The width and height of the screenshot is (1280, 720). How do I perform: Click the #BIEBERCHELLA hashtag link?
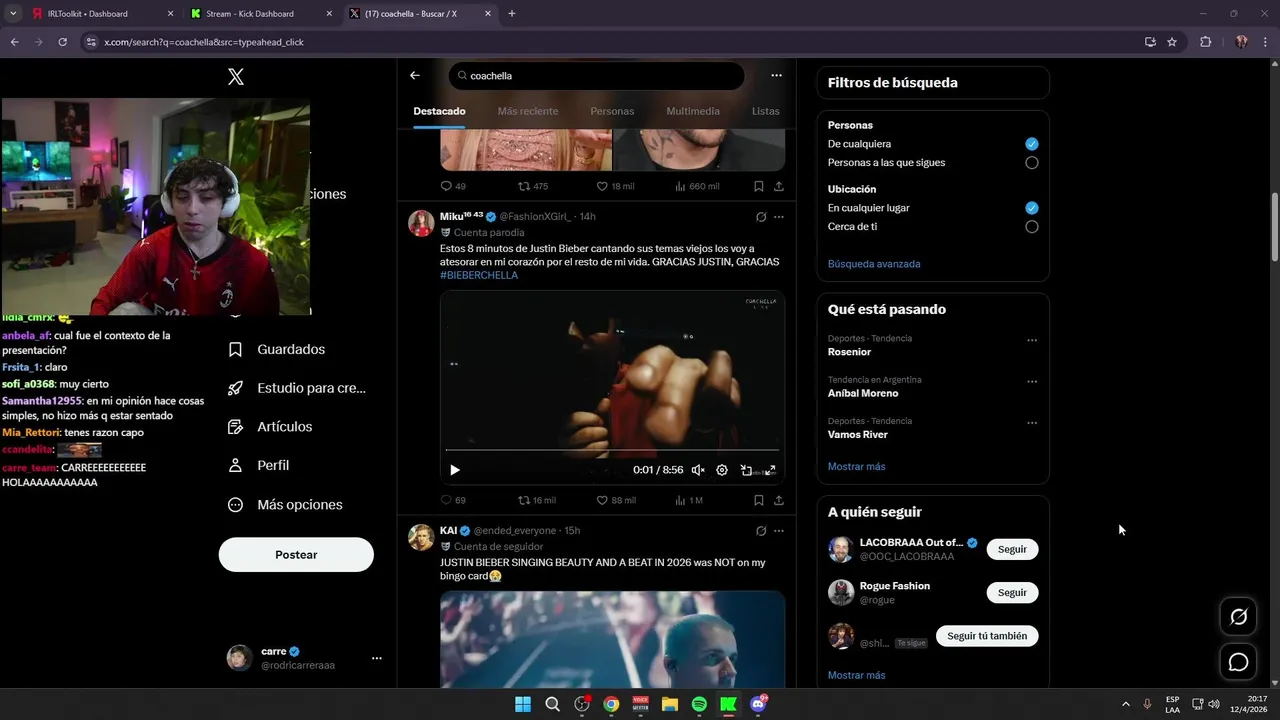click(479, 275)
